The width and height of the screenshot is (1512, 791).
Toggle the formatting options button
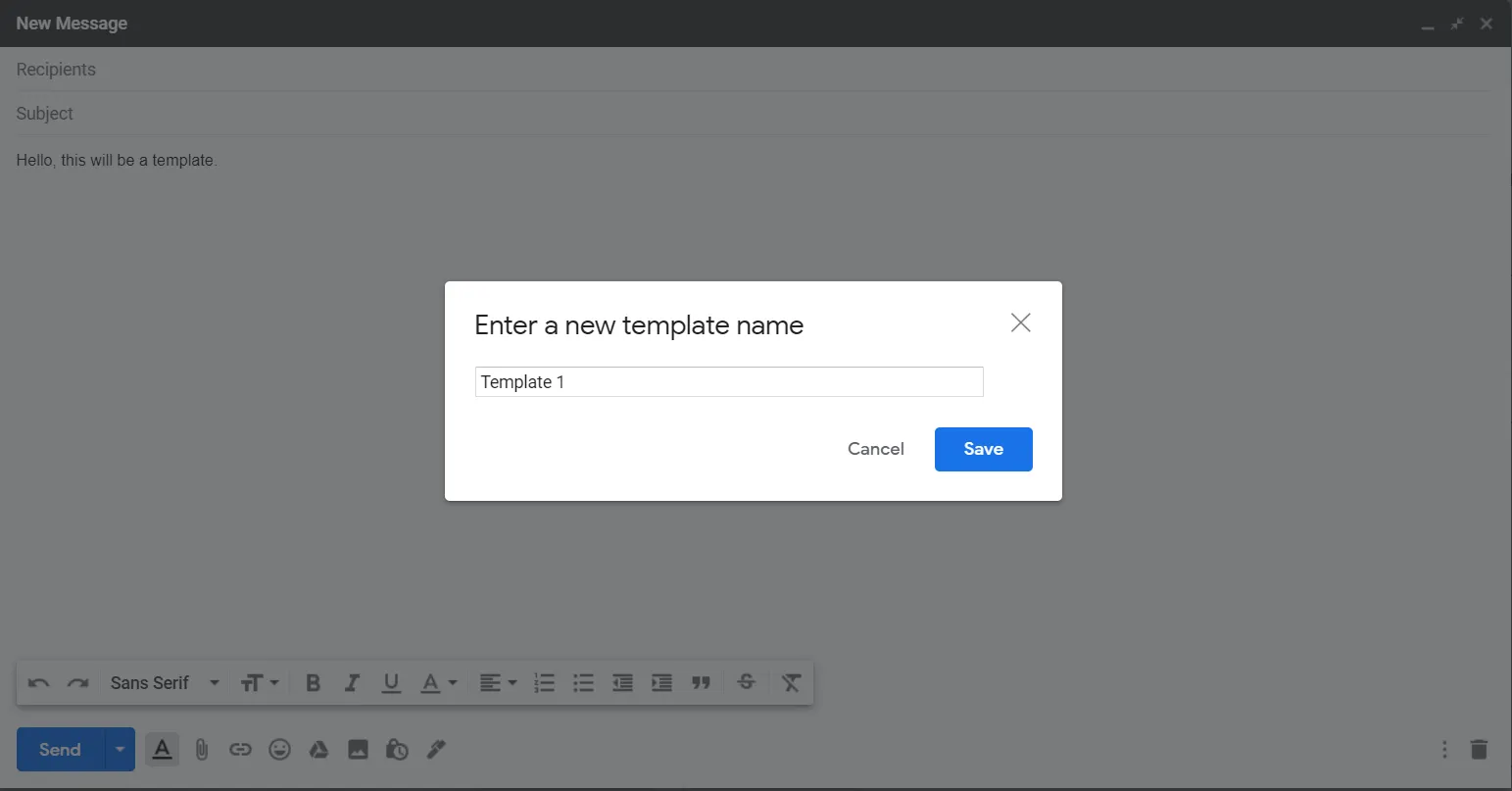click(x=163, y=750)
